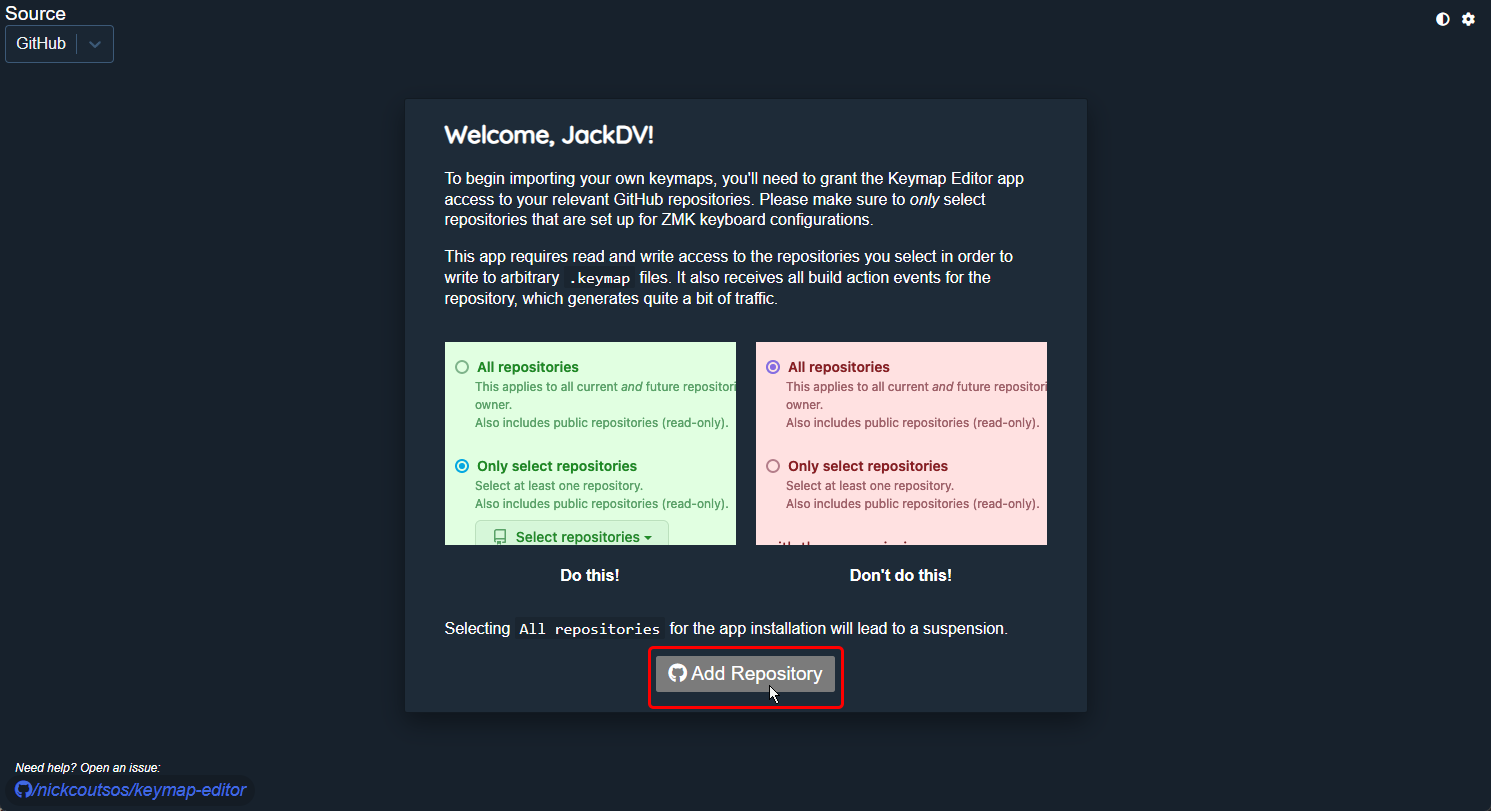The width and height of the screenshot is (1491, 811).
Task: Click the repo book icon in Select repositories
Action: pyautogui.click(x=500, y=537)
